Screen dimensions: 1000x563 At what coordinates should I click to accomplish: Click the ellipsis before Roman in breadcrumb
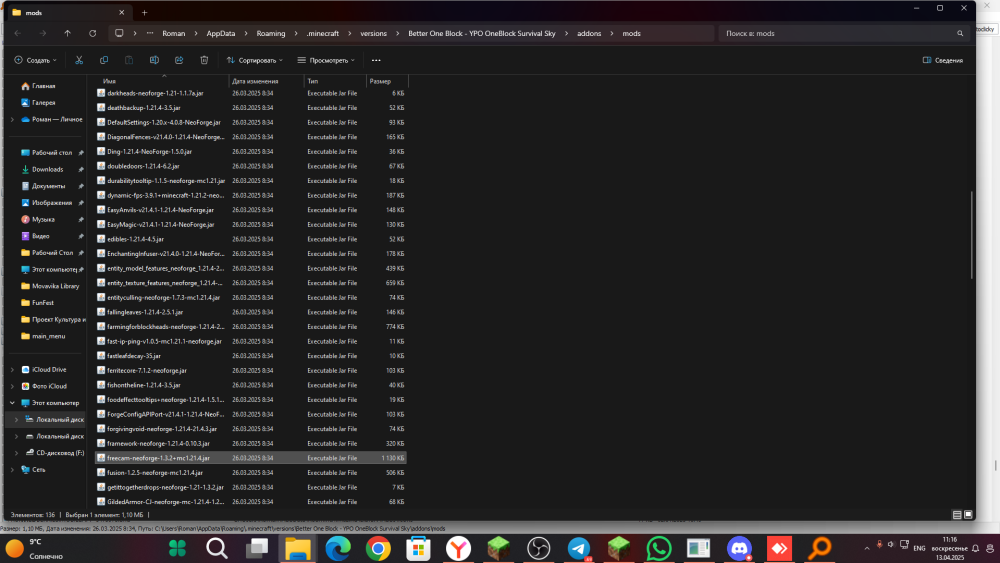click(x=150, y=33)
